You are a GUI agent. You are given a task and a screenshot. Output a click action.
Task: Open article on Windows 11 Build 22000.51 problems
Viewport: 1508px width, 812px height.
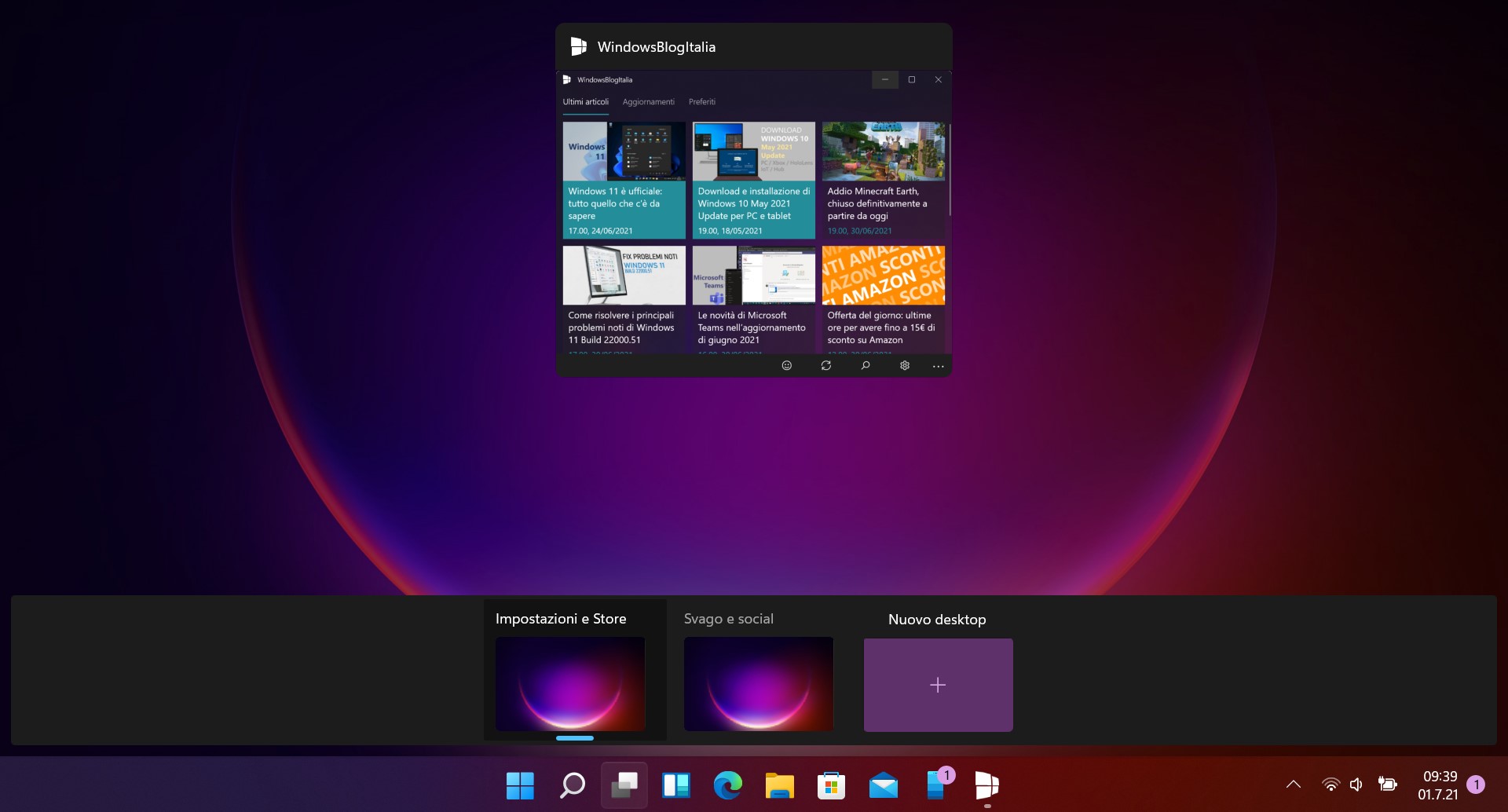(624, 299)
